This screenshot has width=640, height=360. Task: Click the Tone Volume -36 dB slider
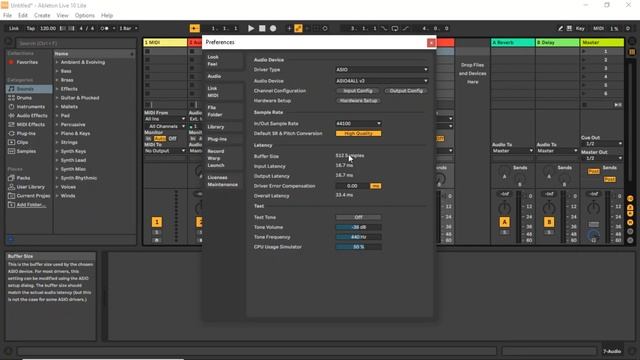pos(358,227)
